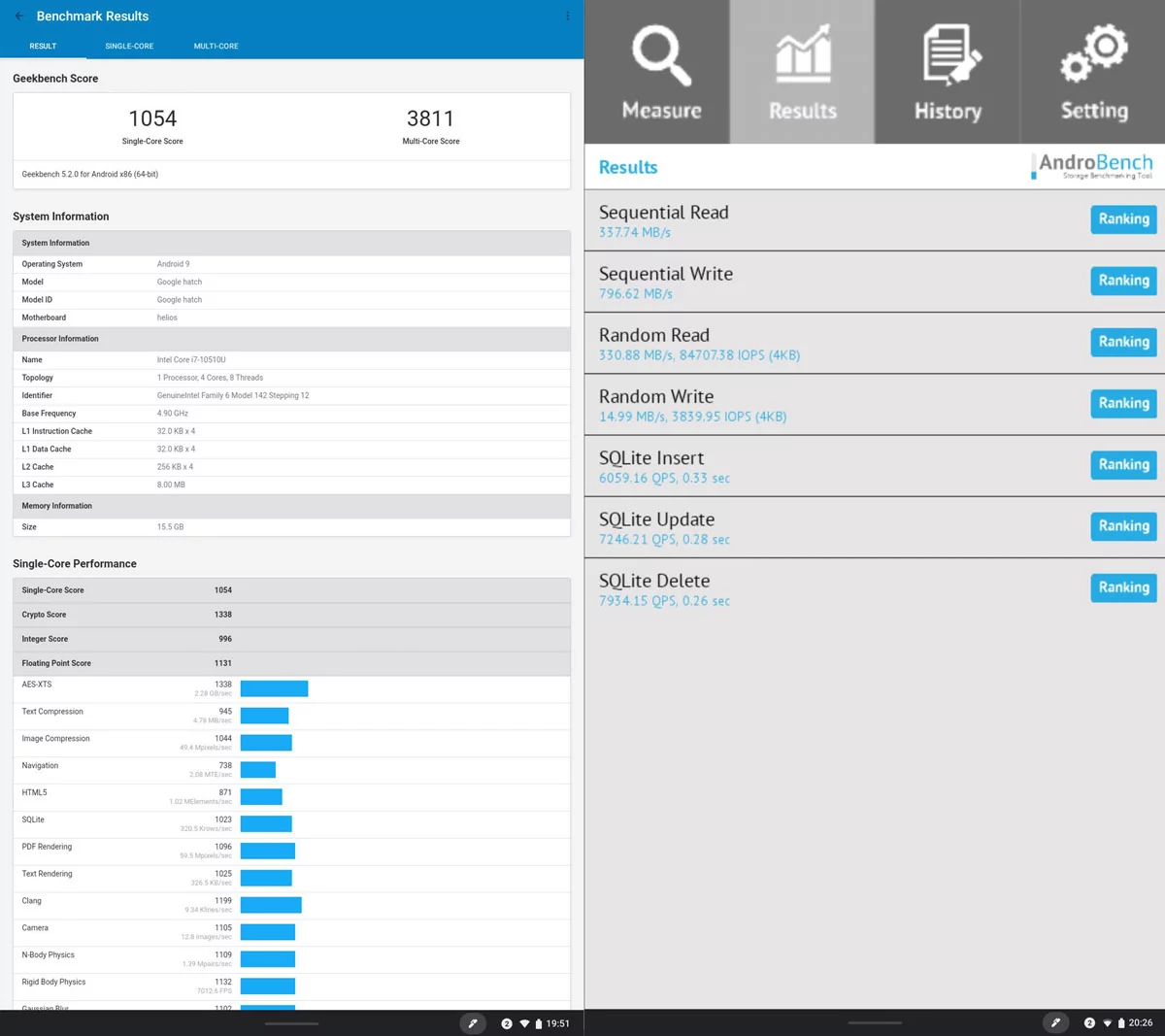The height and width of the screenshot is (1036, 1165).
Task: Select the Memory Size 15.5 GB value
Action: pyautogui.click(x=170, y=527)
